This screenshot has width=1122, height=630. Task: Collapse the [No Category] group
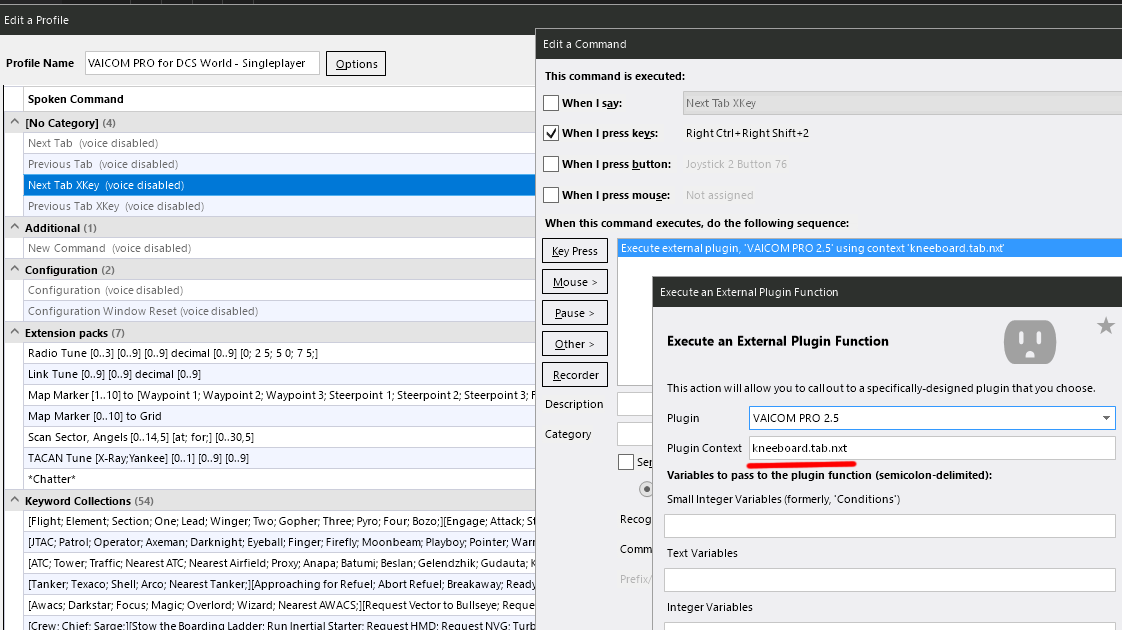[14, 122]
